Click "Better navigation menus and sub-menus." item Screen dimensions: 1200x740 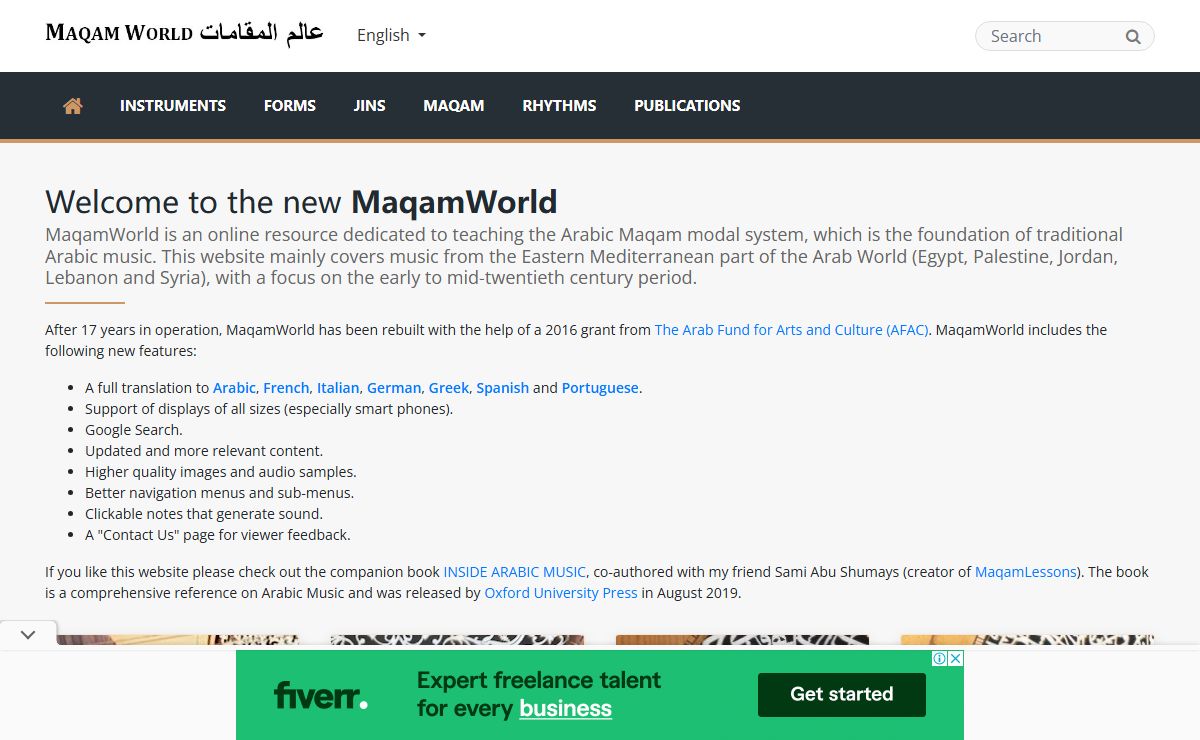coord(220,493)
